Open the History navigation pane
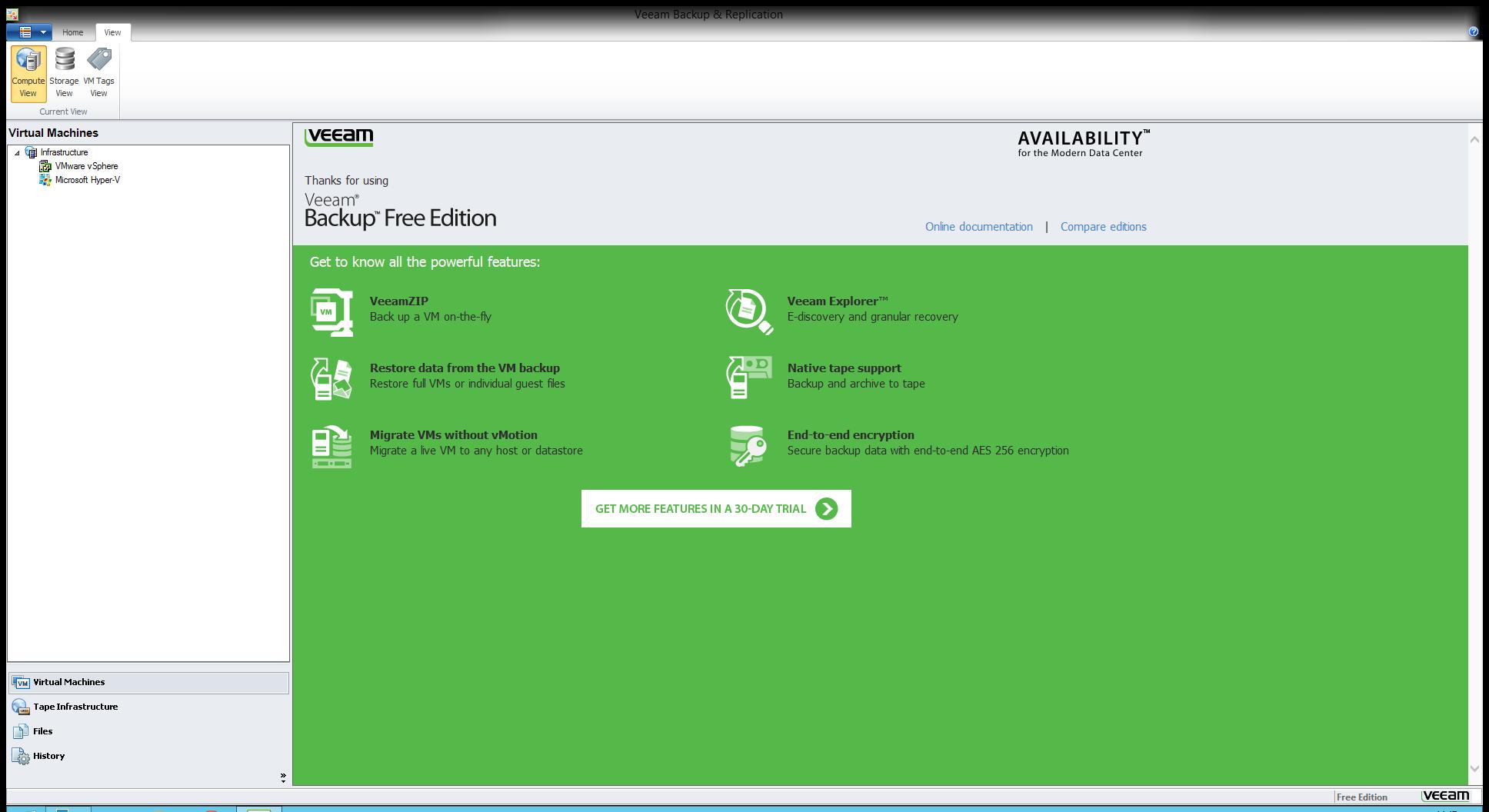The width and height of the screenshot is (1489, 812). click(x=148, y=756)
